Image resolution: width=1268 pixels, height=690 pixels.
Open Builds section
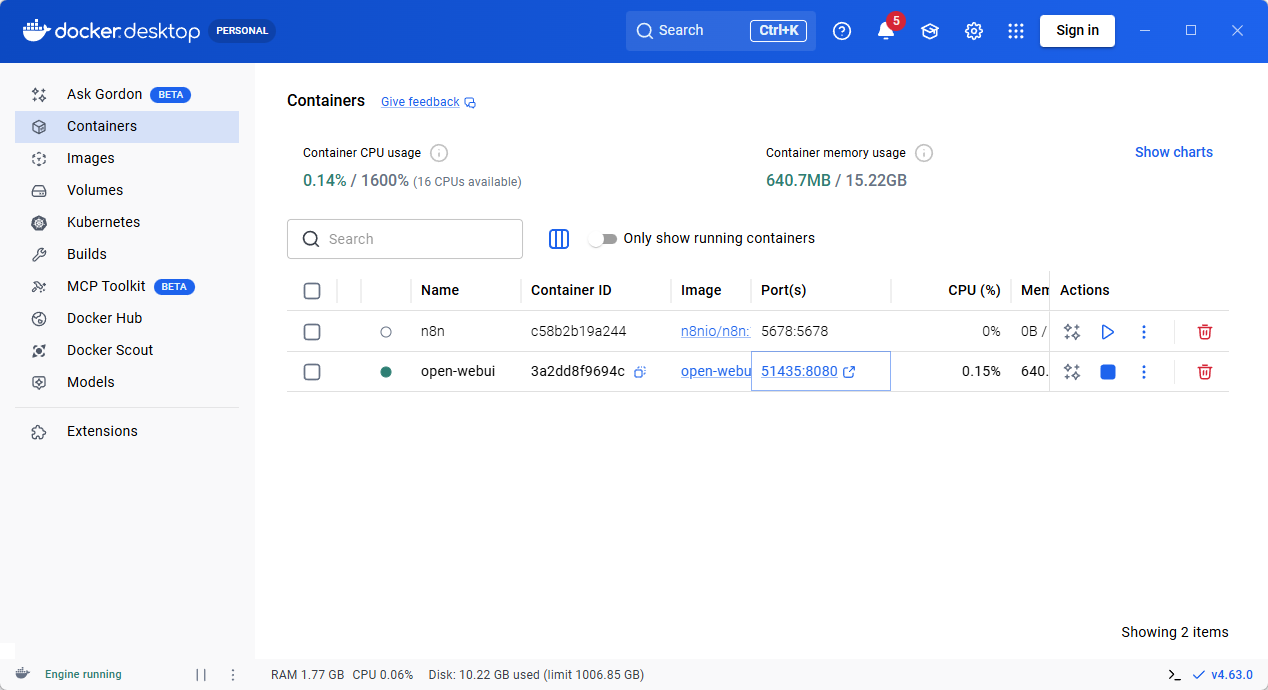[x=127, y=255]
